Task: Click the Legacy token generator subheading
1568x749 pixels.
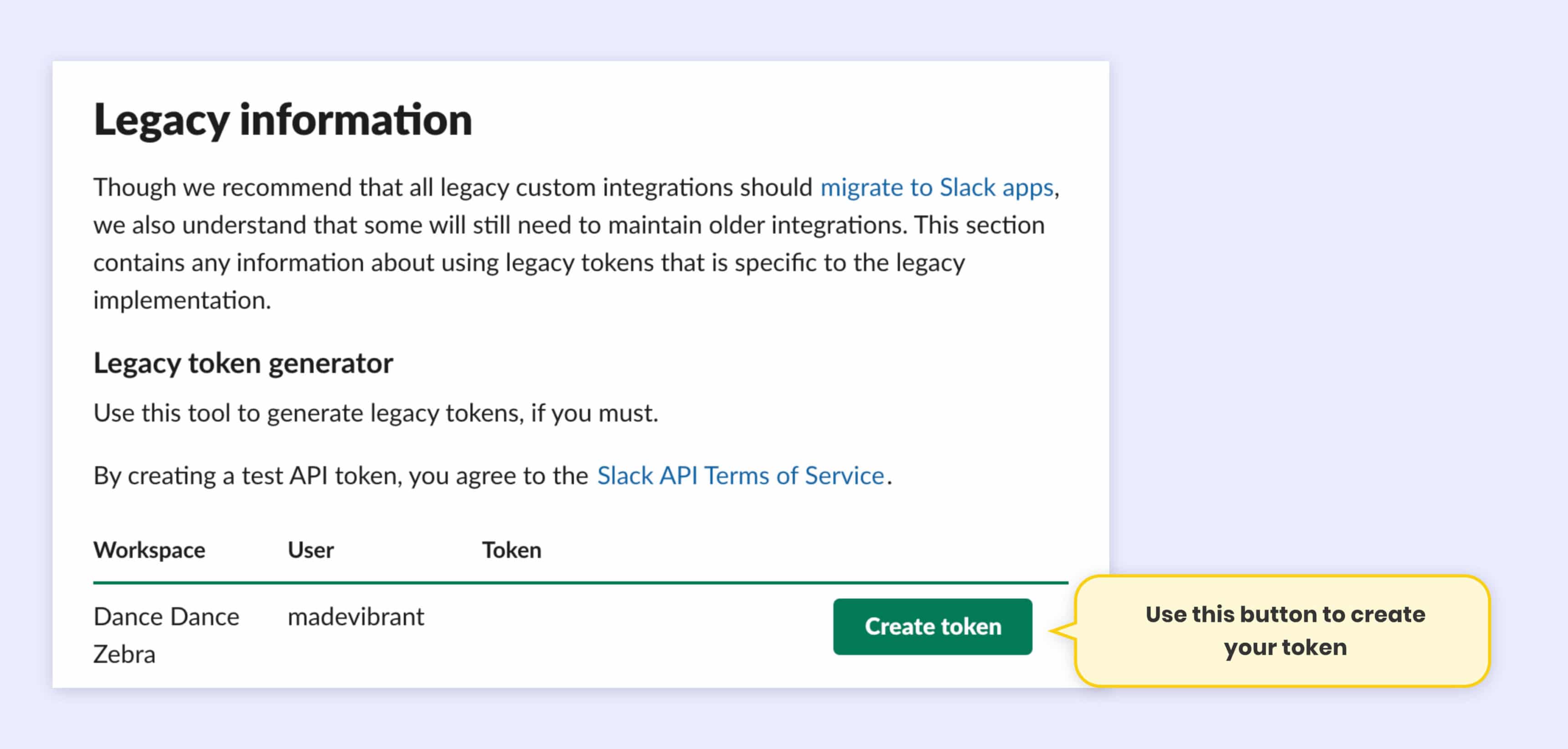Action: (243, 363)
